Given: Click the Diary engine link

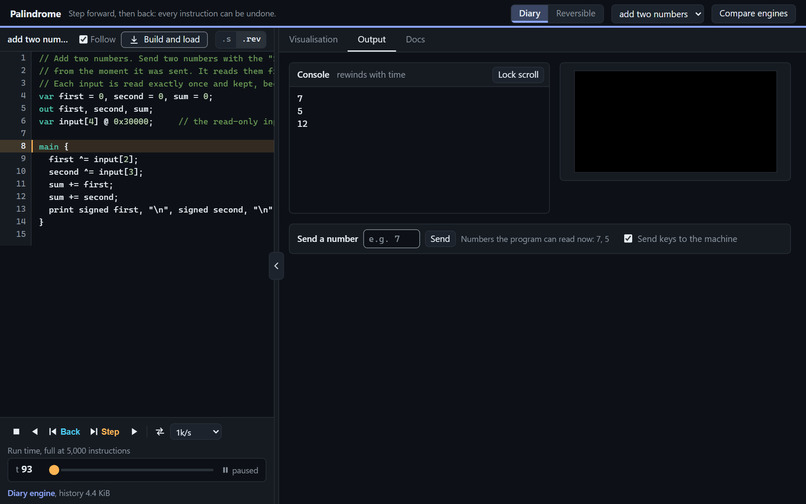Looking at the screenshot, I should pyautogui.click(x=31, y=493).
